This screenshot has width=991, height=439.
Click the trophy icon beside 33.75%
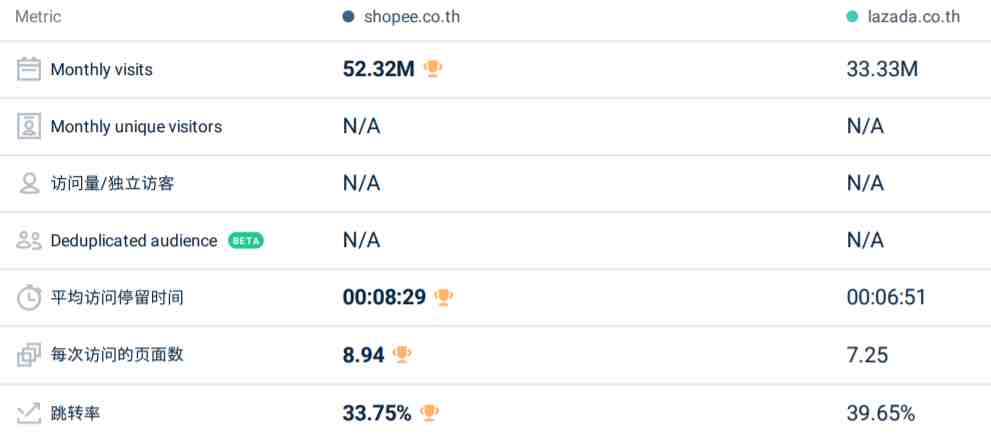[x=429, y=413]
